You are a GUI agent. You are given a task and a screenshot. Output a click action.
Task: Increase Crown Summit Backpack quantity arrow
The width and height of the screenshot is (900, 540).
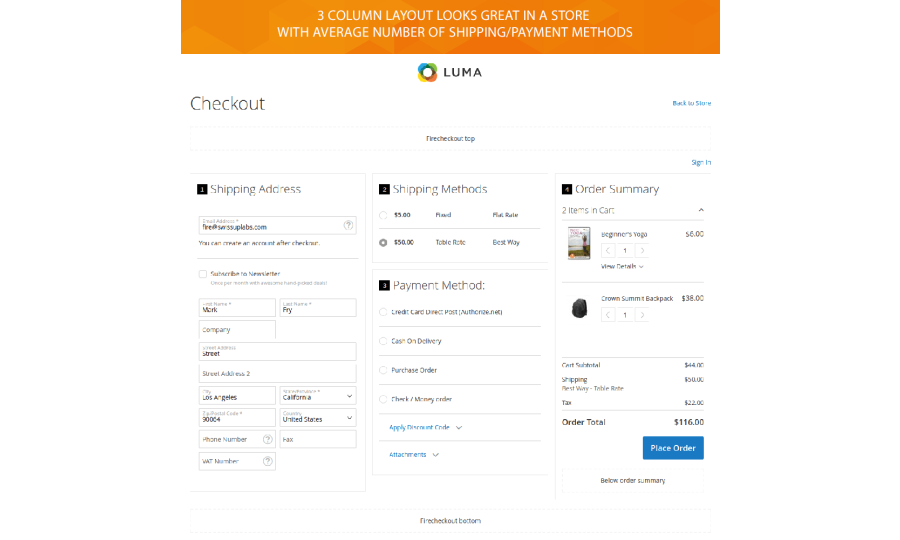[x=642, y=315]
